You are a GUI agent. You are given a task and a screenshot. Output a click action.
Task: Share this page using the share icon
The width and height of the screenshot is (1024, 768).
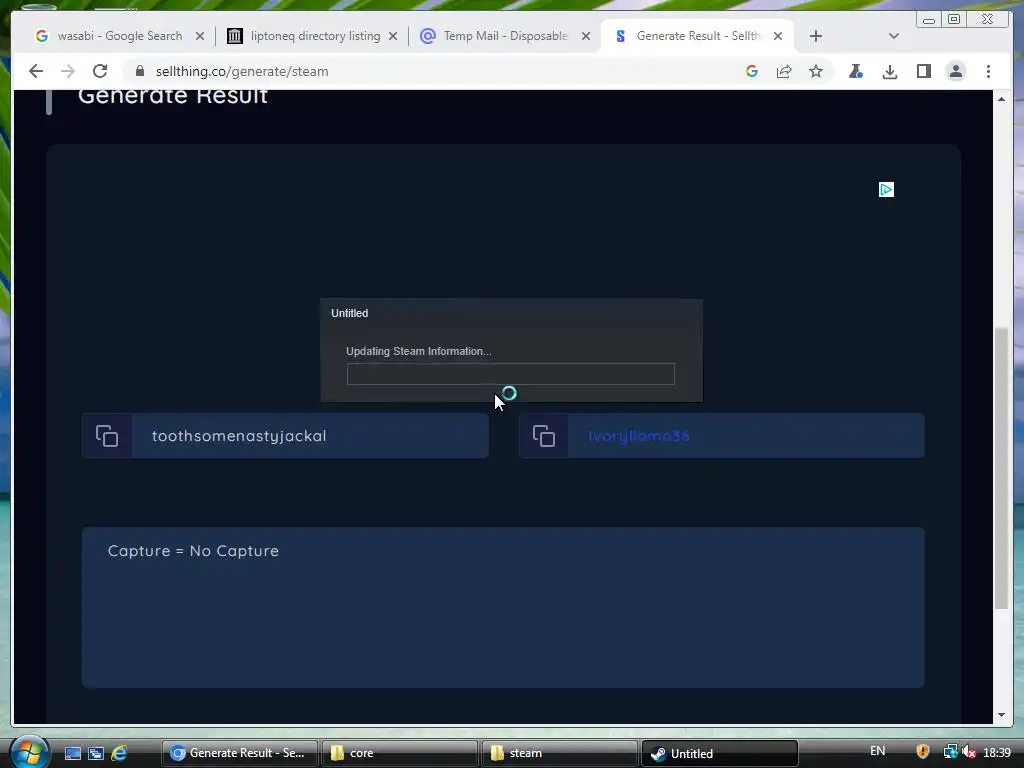point(784,71)
